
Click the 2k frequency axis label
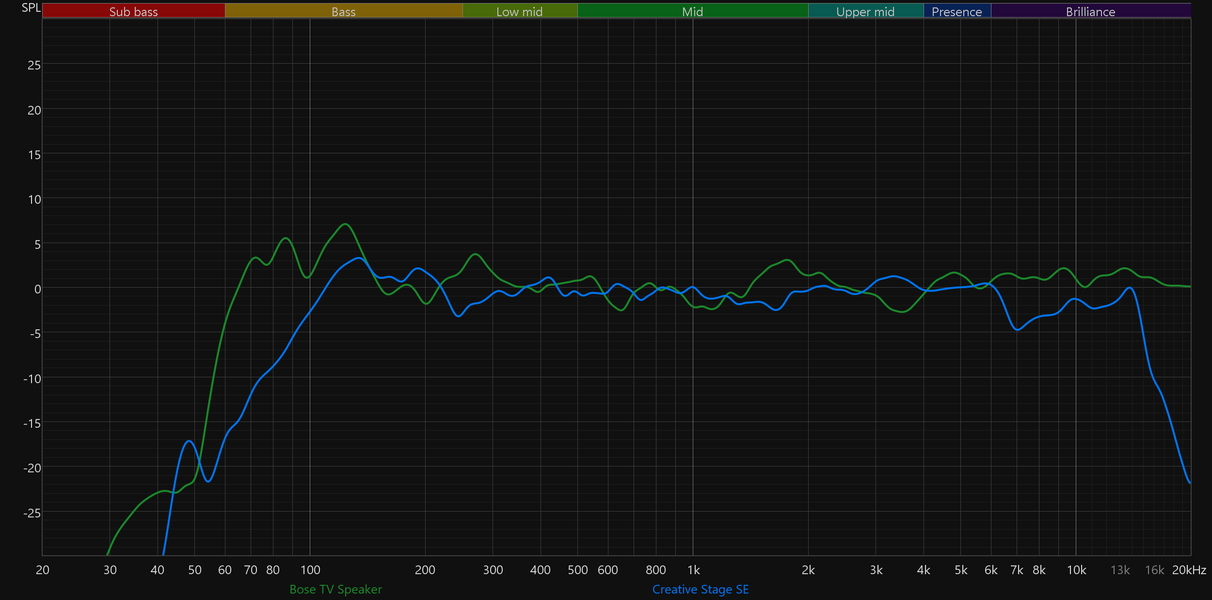[x=808, y=570]
